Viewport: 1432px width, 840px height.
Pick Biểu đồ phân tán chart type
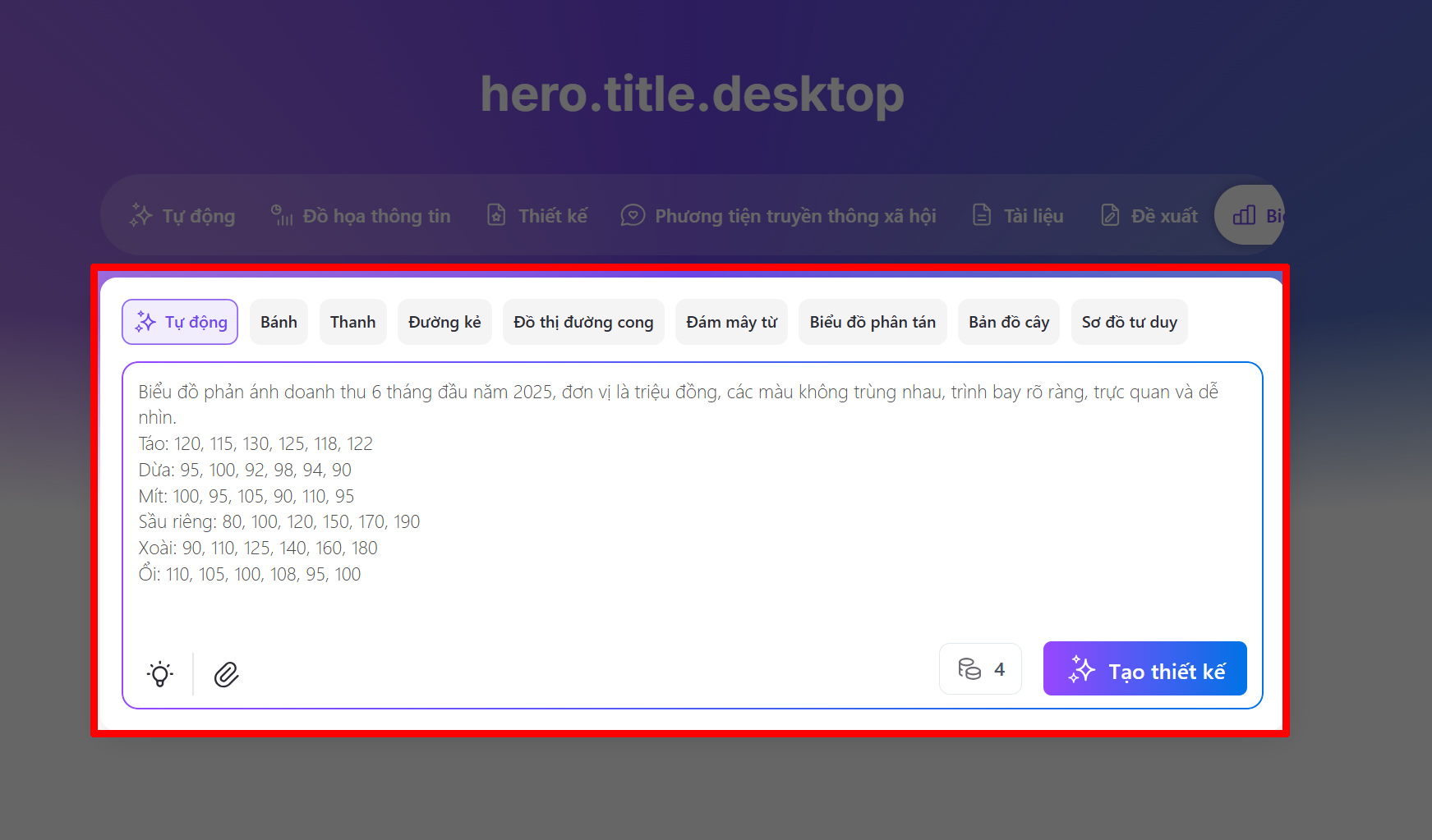[x=873, y=322]
